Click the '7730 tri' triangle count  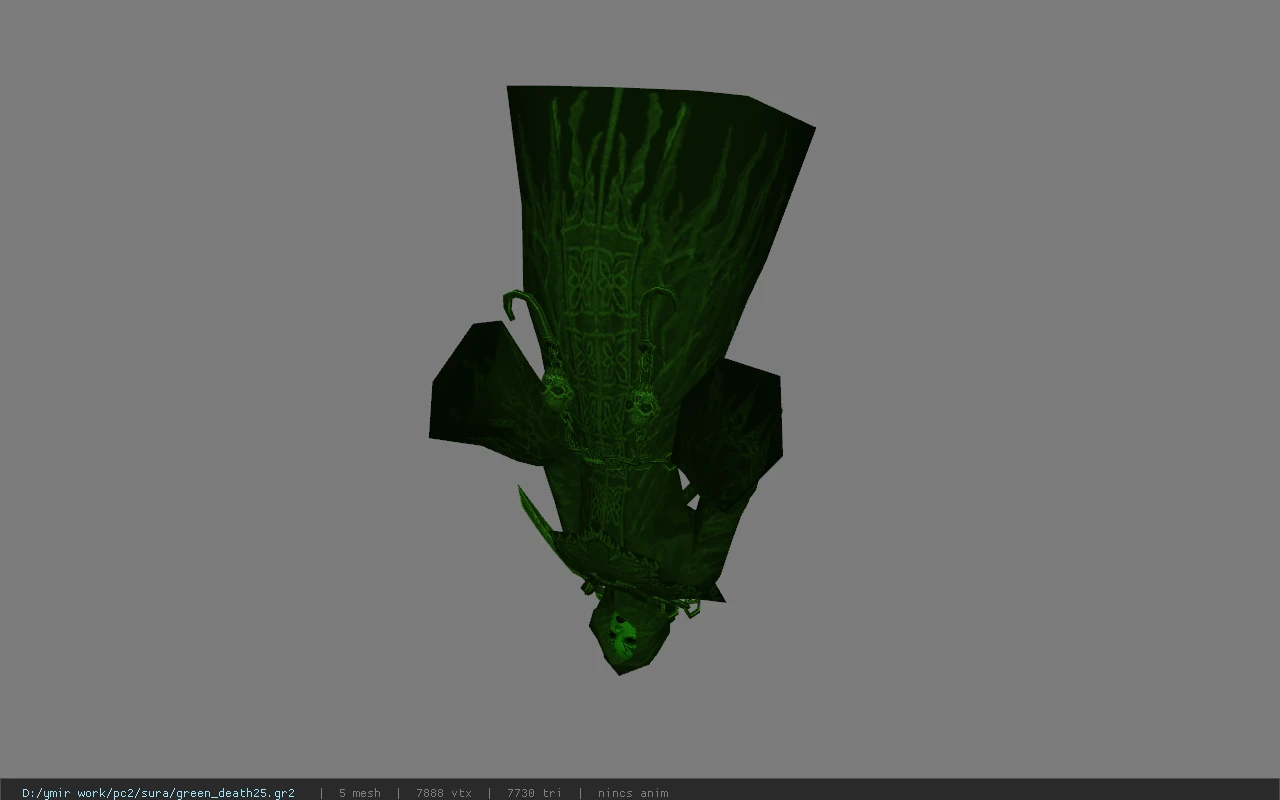point(534,793)
